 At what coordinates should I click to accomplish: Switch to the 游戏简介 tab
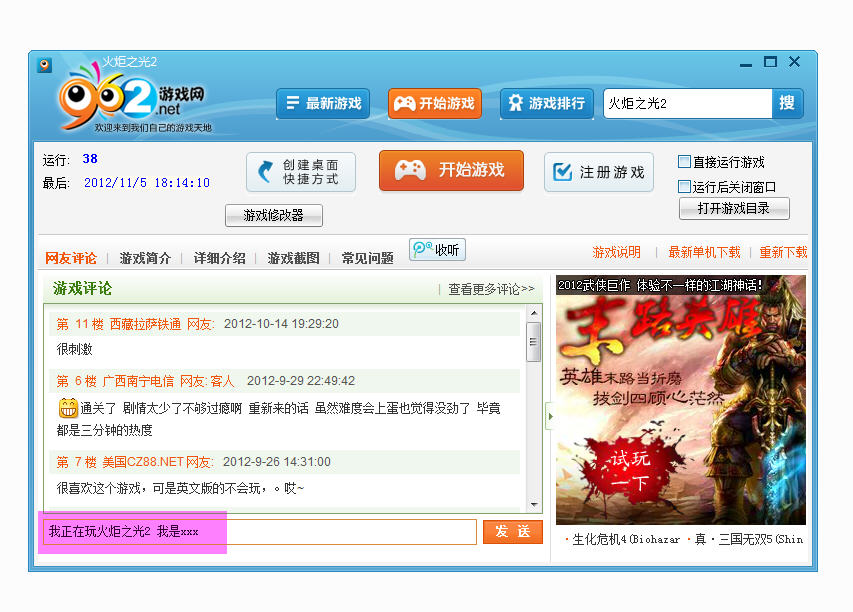[145, 258]
